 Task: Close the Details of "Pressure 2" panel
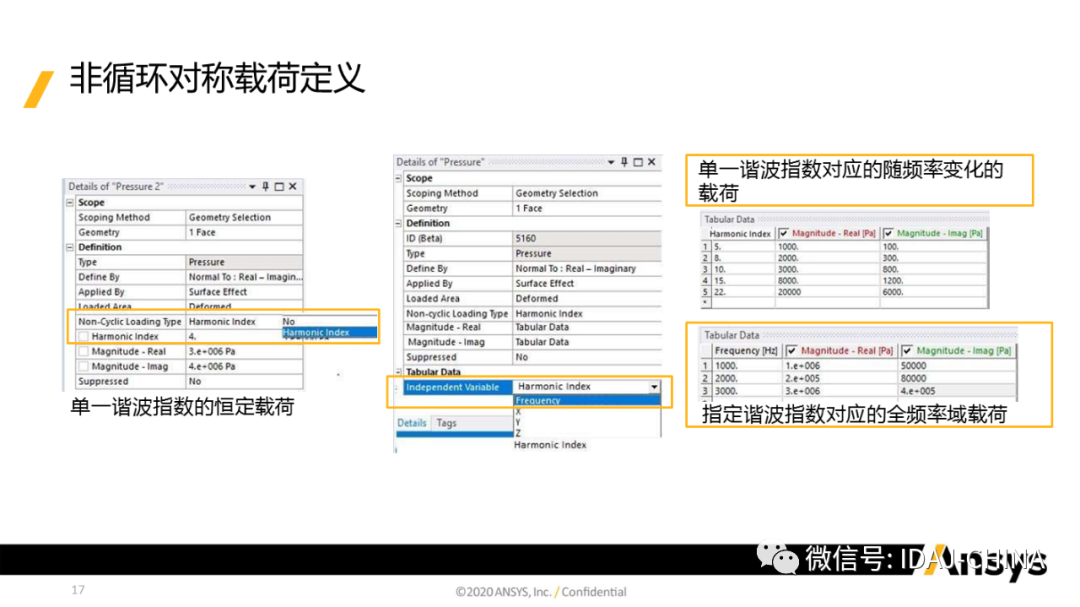292,187
